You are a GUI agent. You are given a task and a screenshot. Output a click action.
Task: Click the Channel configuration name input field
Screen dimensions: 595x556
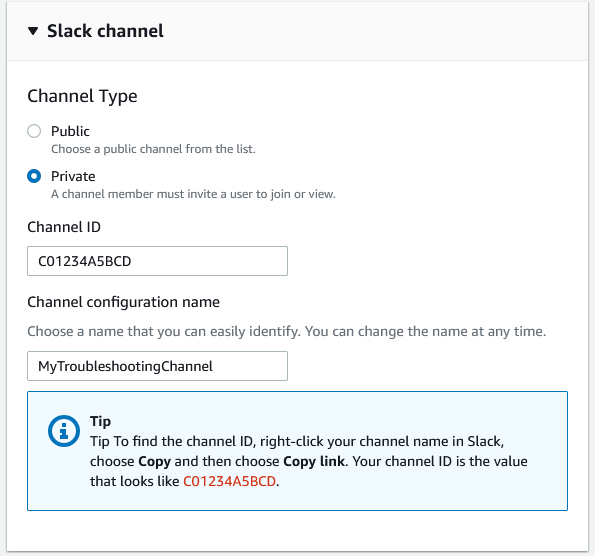pyautogui.click(x=157, y=366)
